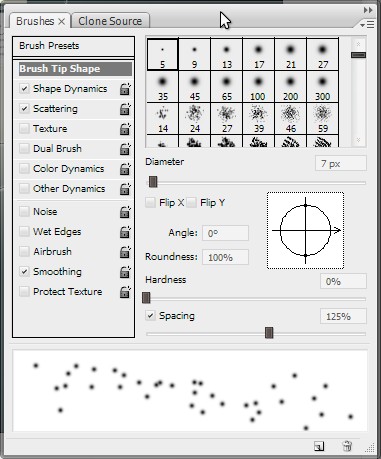Disable the Smoothing checkbox
Image resolution: width=381 pixels, height=459 pixels.
[x=24, y=272]
